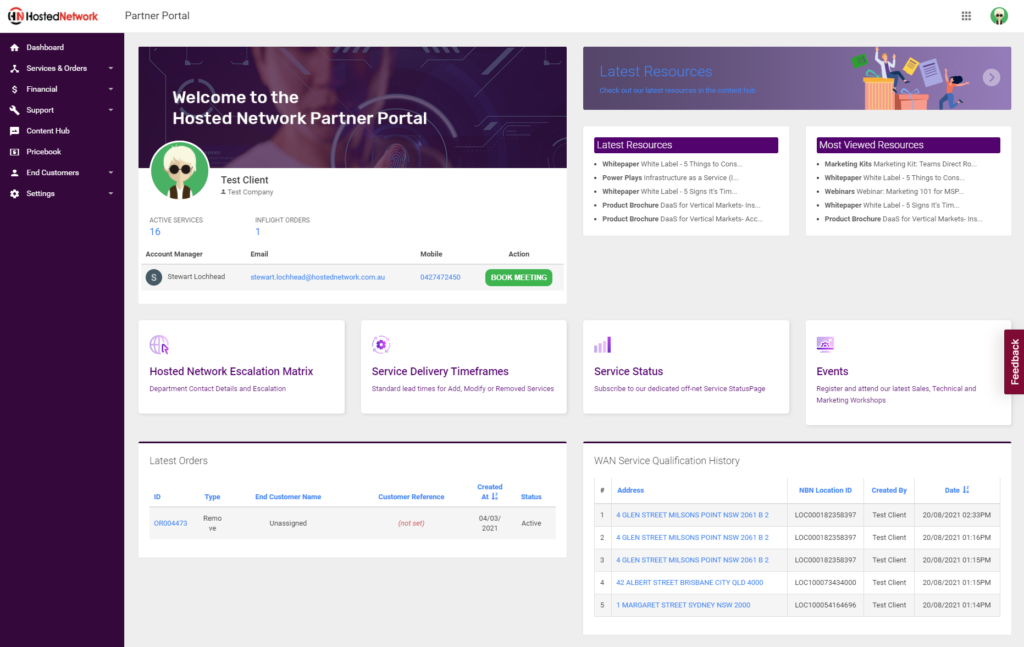The width and height of the screenshot is (1024, 647).
Task: Click active services count 16
Action: pos(155,232)
